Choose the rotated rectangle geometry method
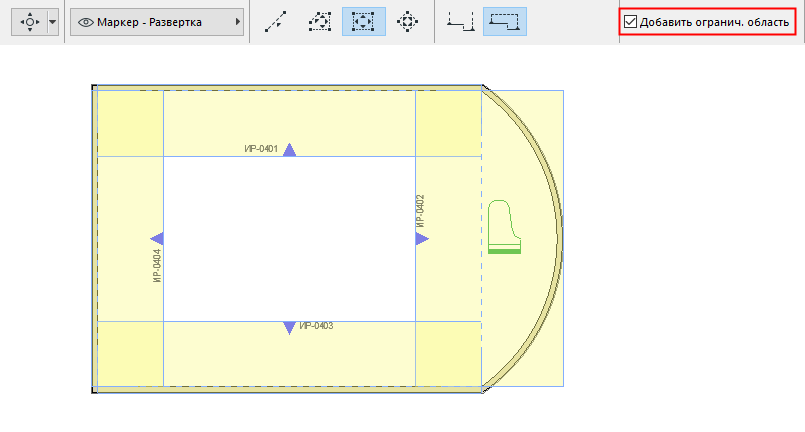 406,21
